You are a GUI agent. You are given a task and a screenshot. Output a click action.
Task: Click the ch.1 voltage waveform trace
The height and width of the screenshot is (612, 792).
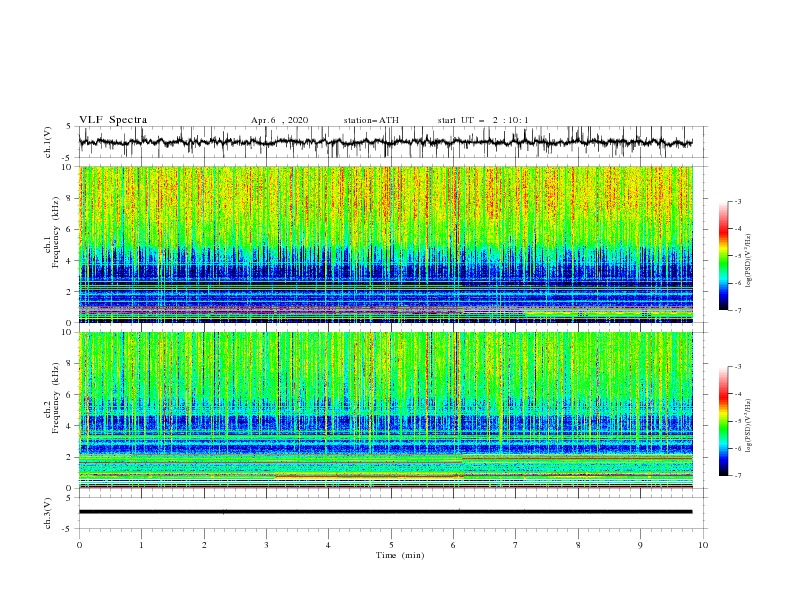[385, 142]
